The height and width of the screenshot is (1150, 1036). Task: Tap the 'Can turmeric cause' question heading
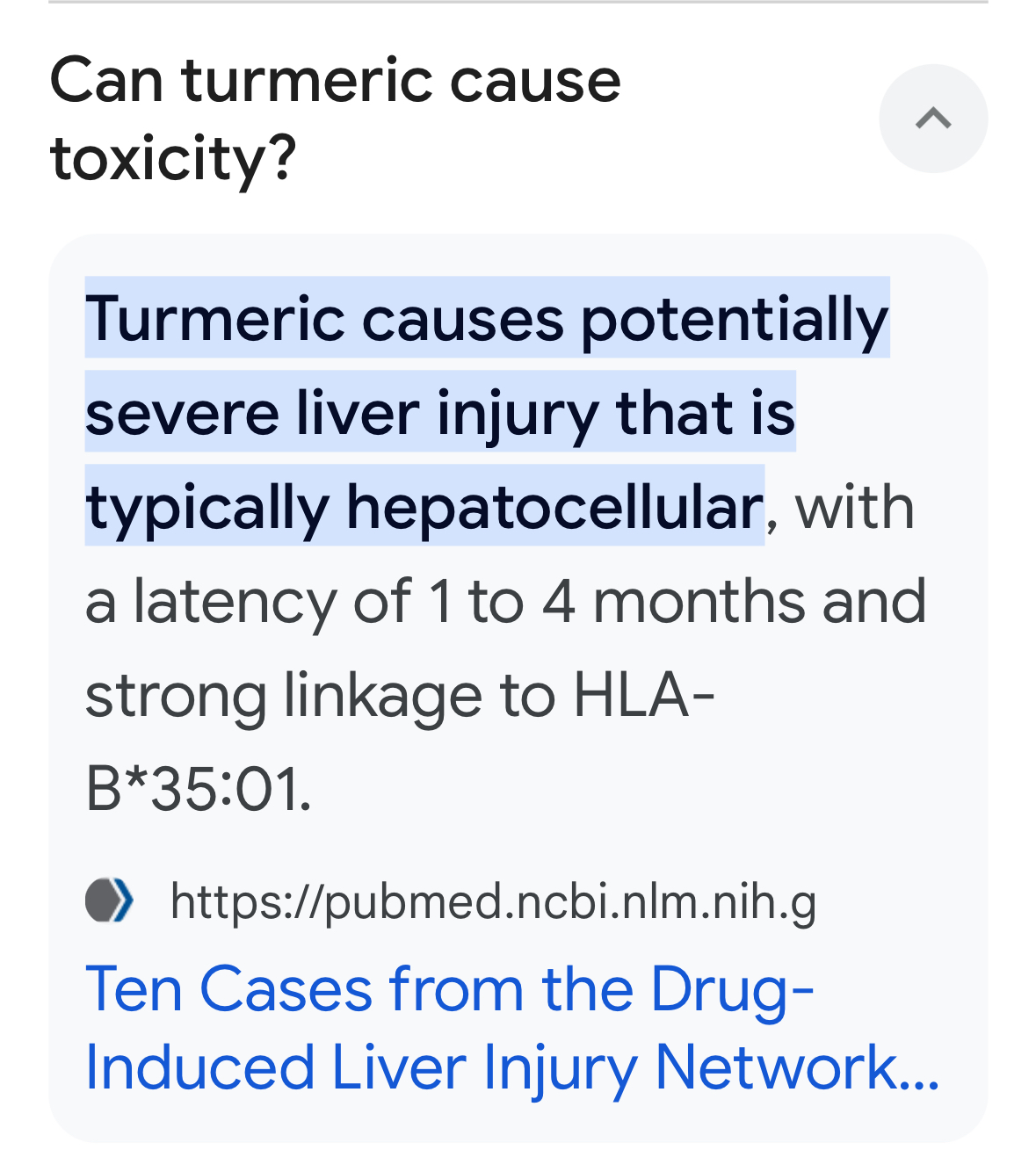(336, 81)
